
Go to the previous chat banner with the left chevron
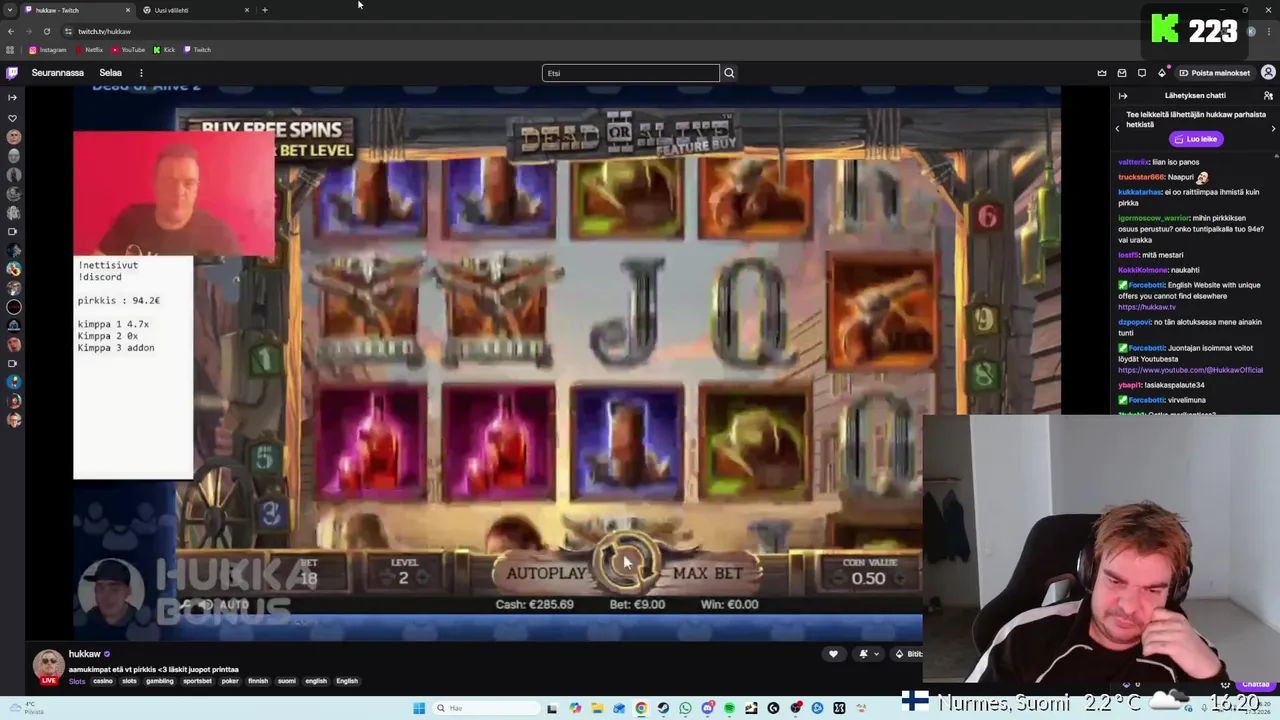1117,129
